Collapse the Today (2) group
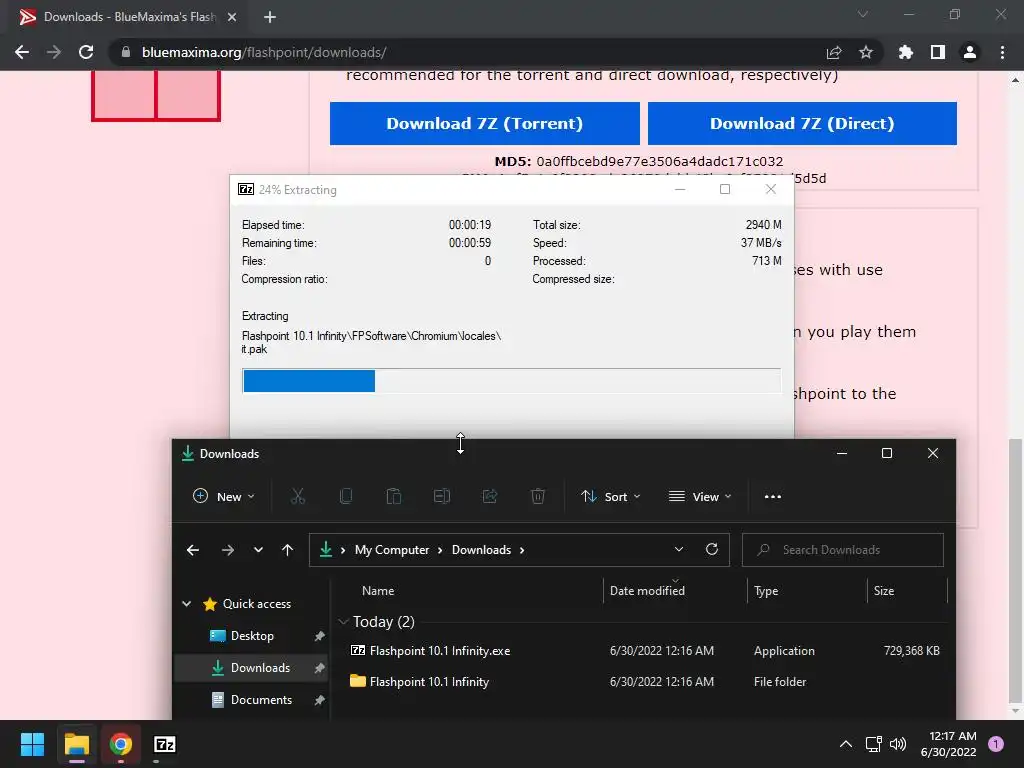This screenshot has height=768, width=1024. coord(344,622)
